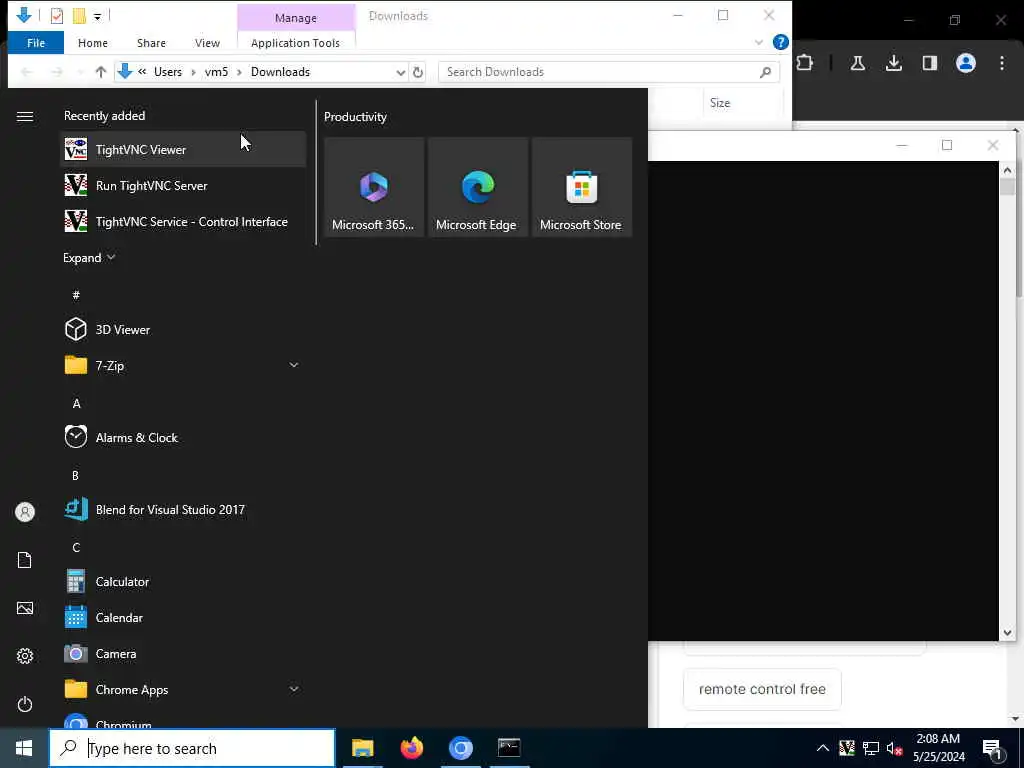The width and height of the screenshot is (1024, 768).
Task: Open address bar history dropdown
Action: click(x=400, y=72)
